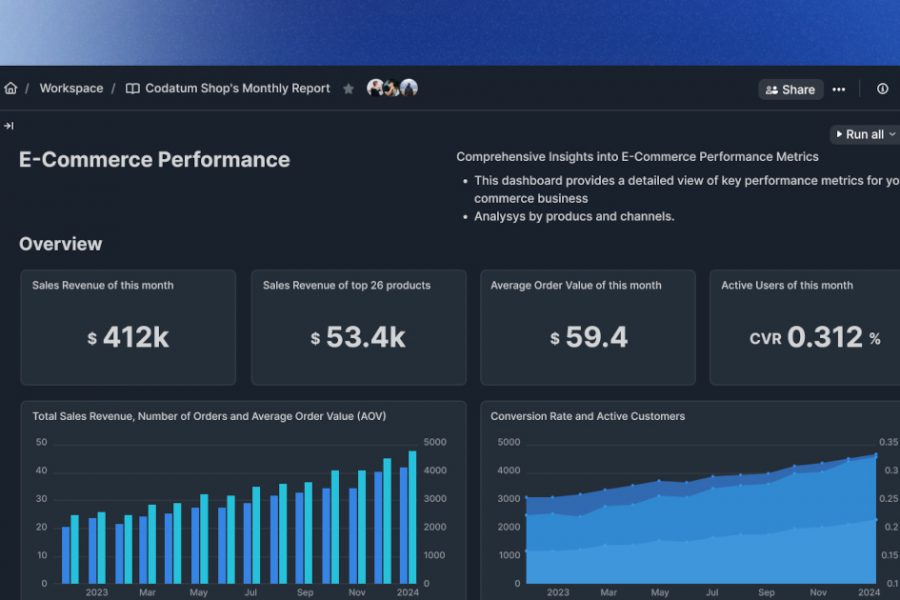900x600 pixels.
Task: Click the E-Commerce Performance heading
Action: [154, 160]
